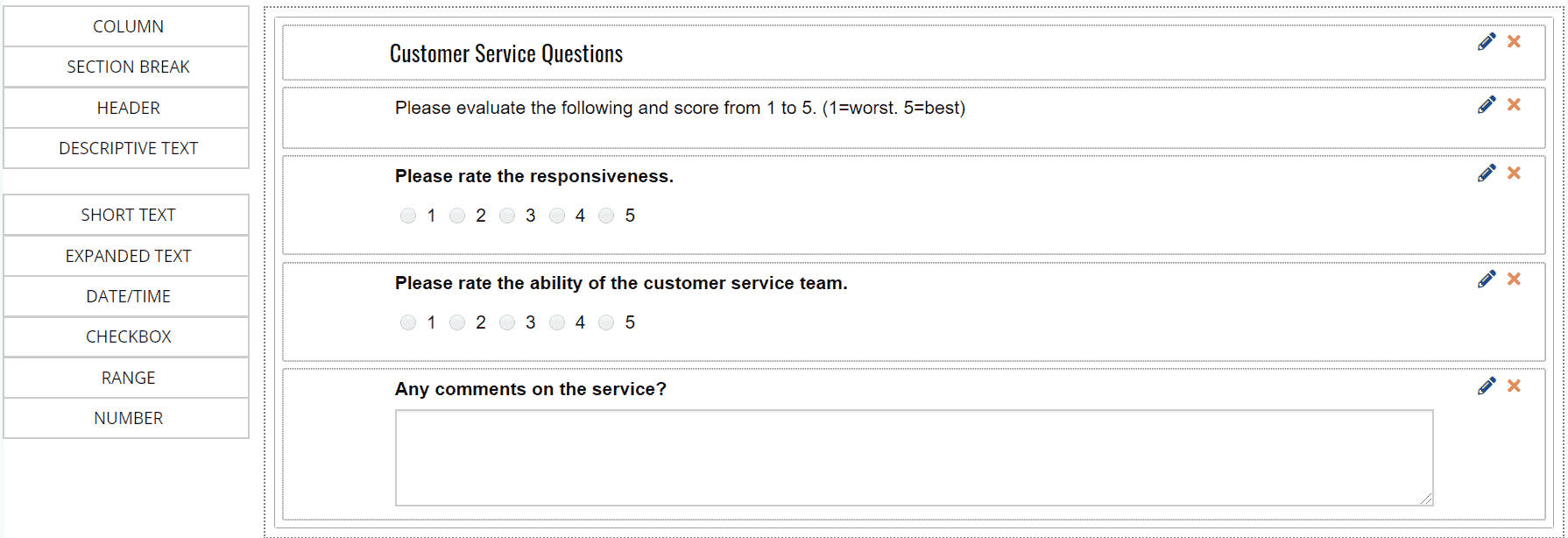
Task: Edit the Customer Service Questions header
Action: 1487,42
